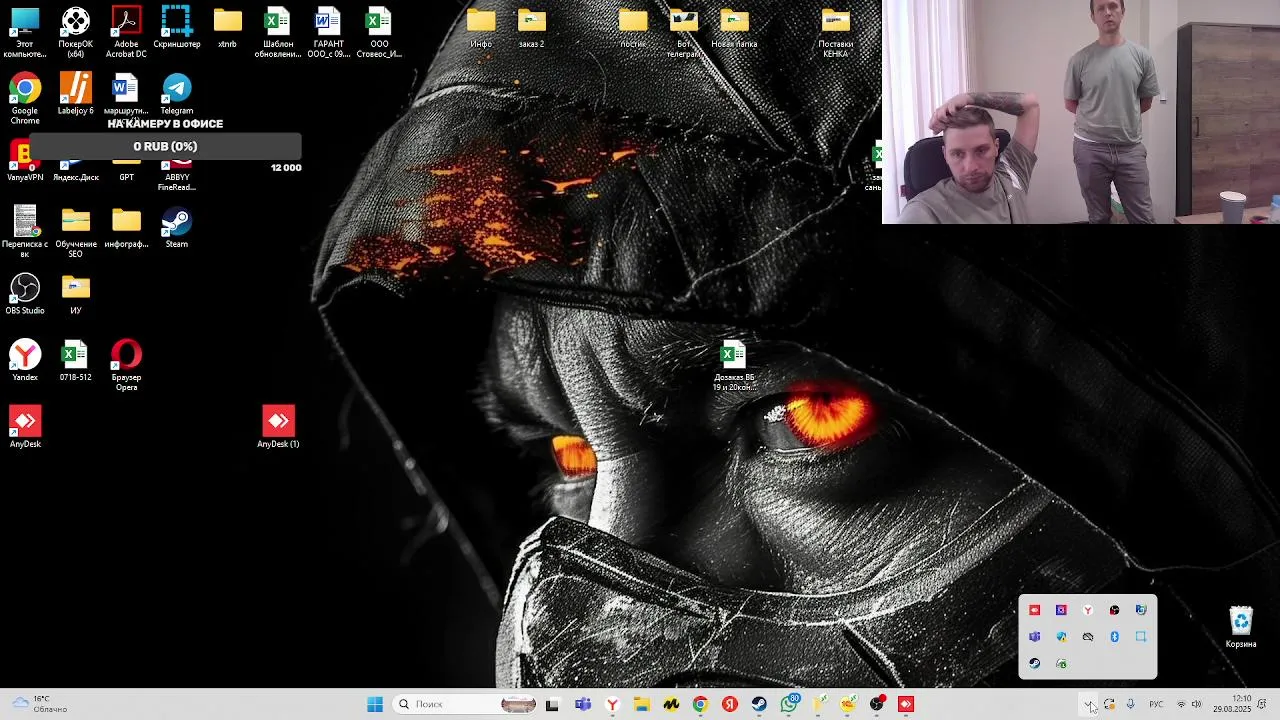Click cloud sync icon in tray overflow

coord(1088,637)
